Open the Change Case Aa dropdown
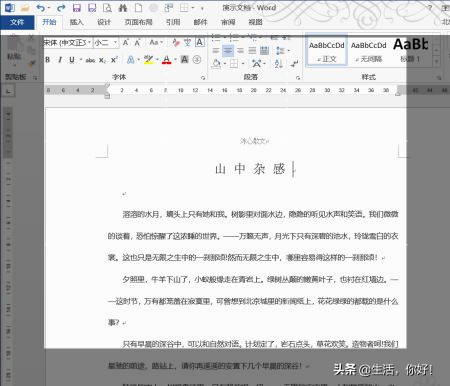The height and width of the screenshot is (386, 450). click(x=156, y=43)
